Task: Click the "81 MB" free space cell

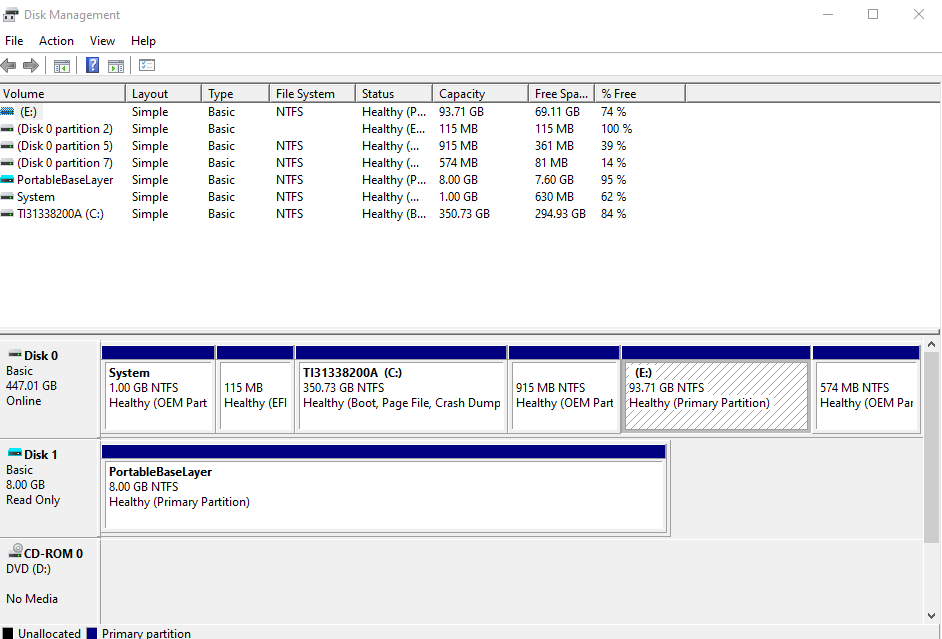Action: [x=551, y=163]
